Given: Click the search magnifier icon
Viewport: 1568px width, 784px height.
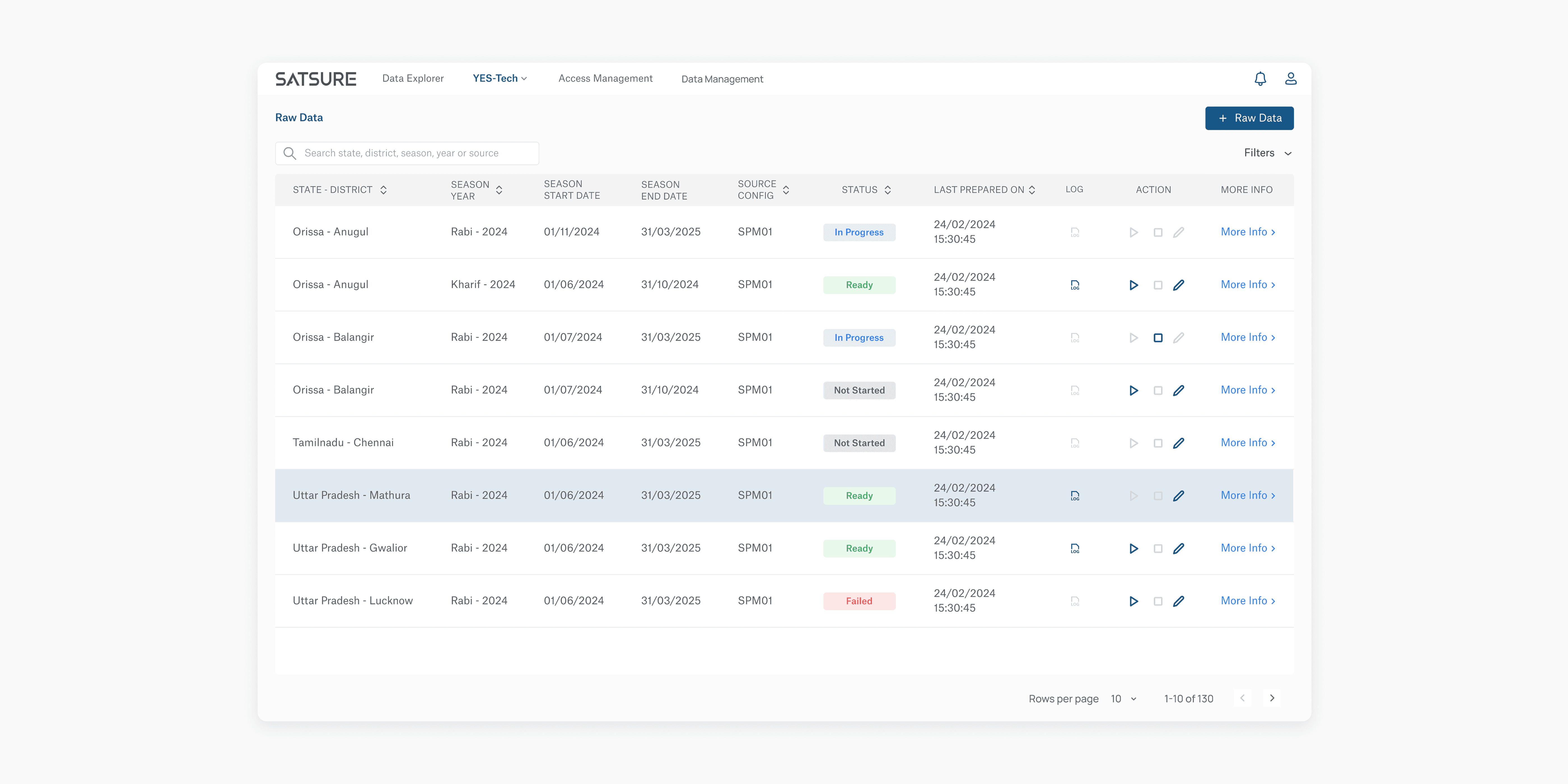Looking at the screenshot, I should (x=290, y=153).
